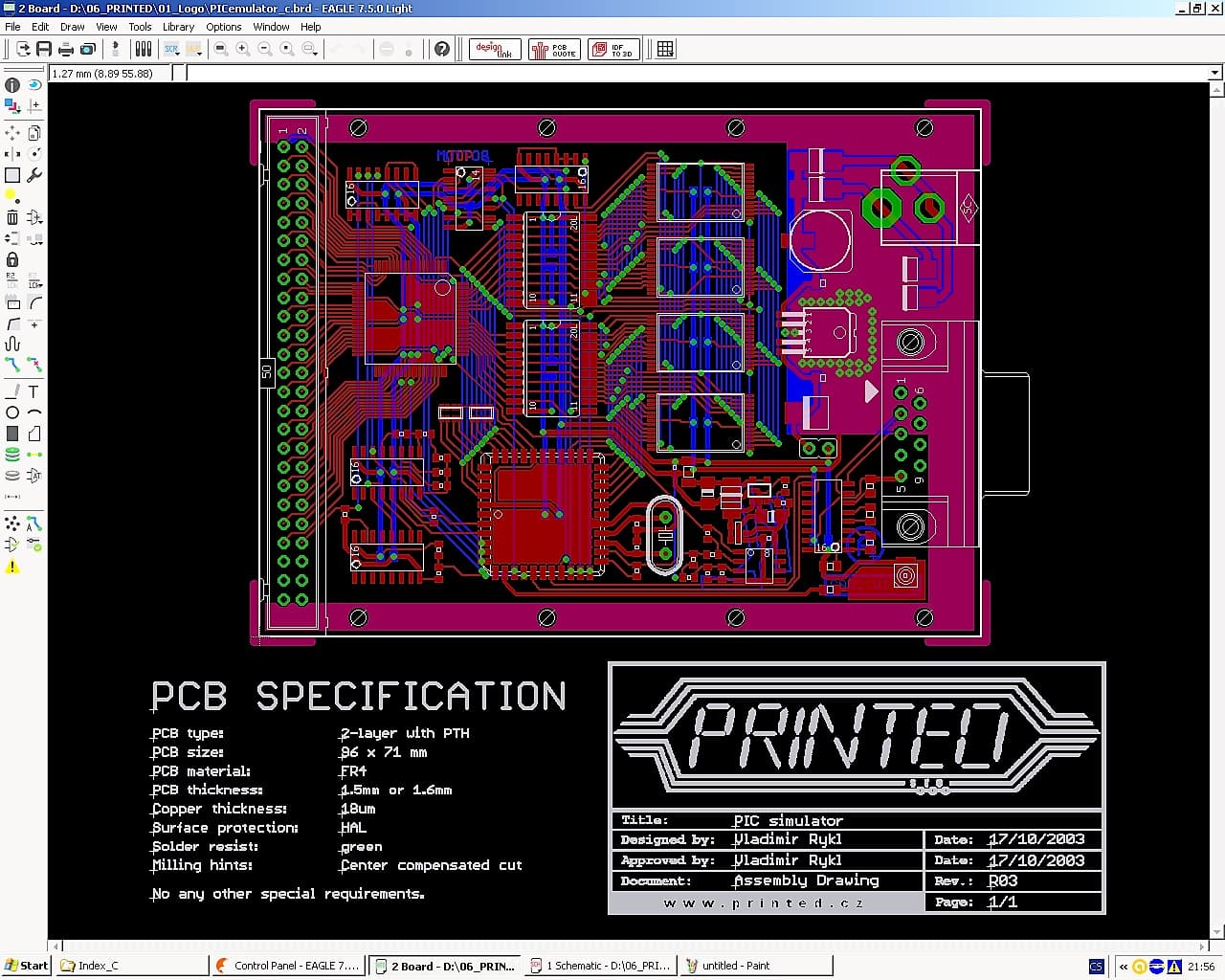Open the Help question mark icon

(441, 49)
